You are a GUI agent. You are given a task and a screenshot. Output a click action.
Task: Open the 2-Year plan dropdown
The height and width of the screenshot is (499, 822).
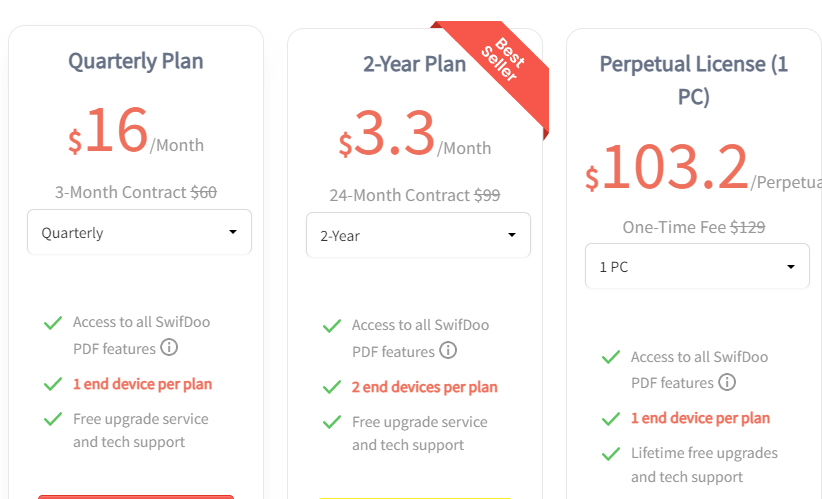[418, 235]
